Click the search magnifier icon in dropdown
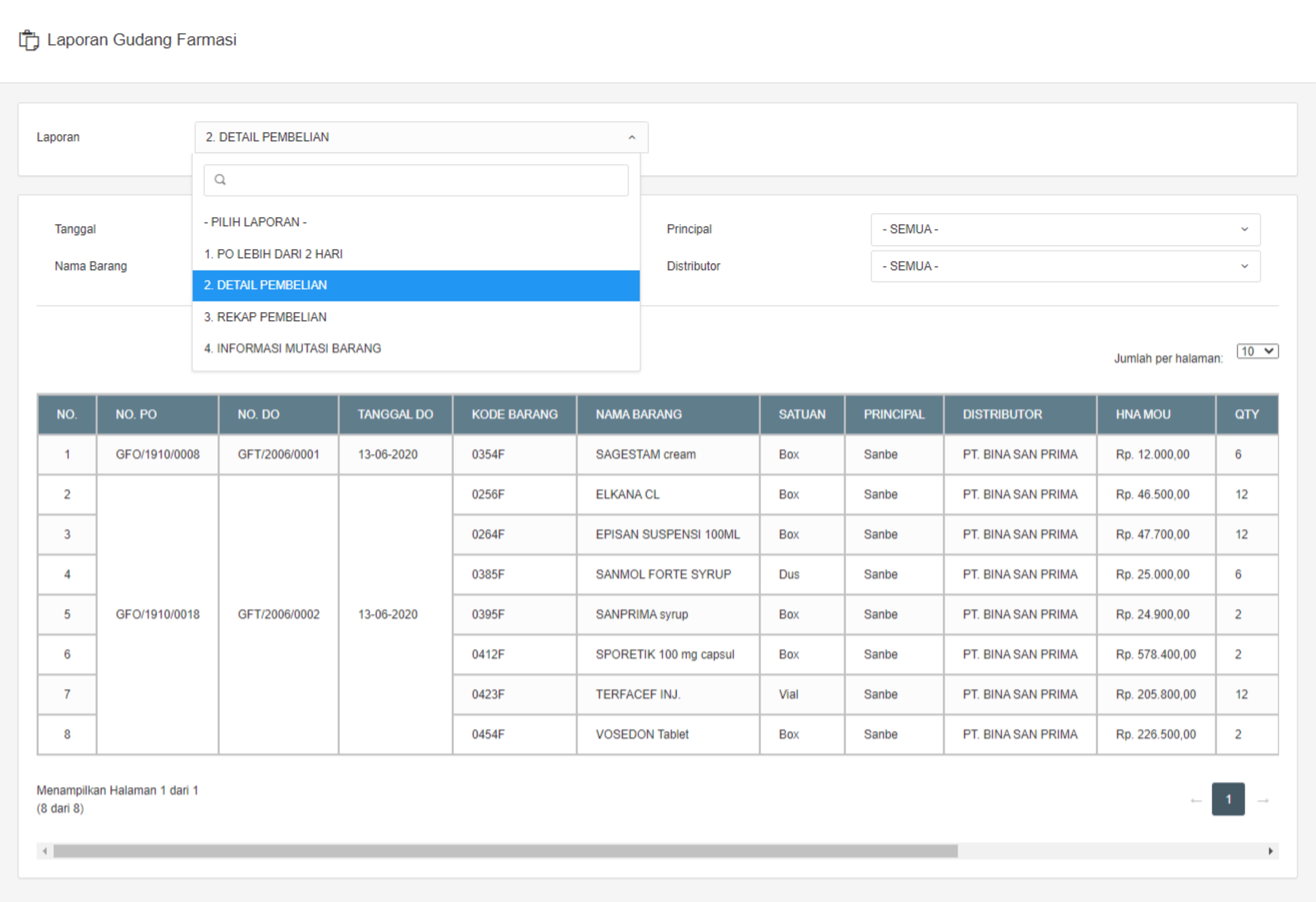This screenshot has width=1316, height=902. click(x=220, y=180)
